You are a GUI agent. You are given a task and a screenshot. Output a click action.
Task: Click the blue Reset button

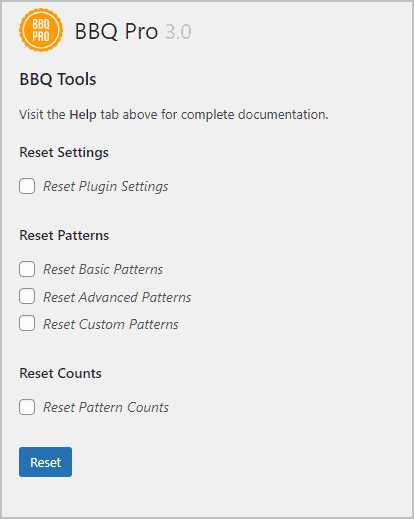pos(45,462)
